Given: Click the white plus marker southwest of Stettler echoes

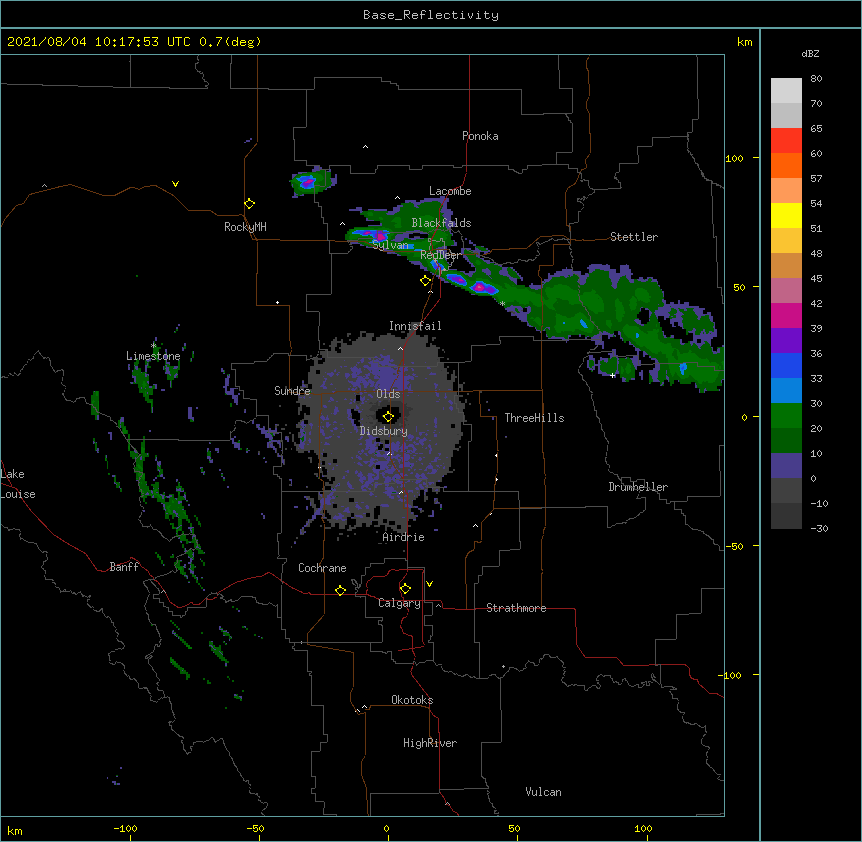Looking at the screenshot, I should [612, 375].
